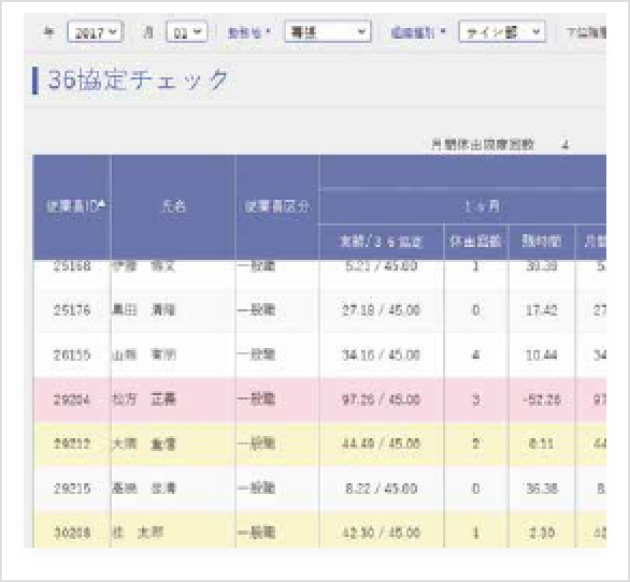
Task: Click the 1ヶ月 group header
Action: [x=482, y=207]
